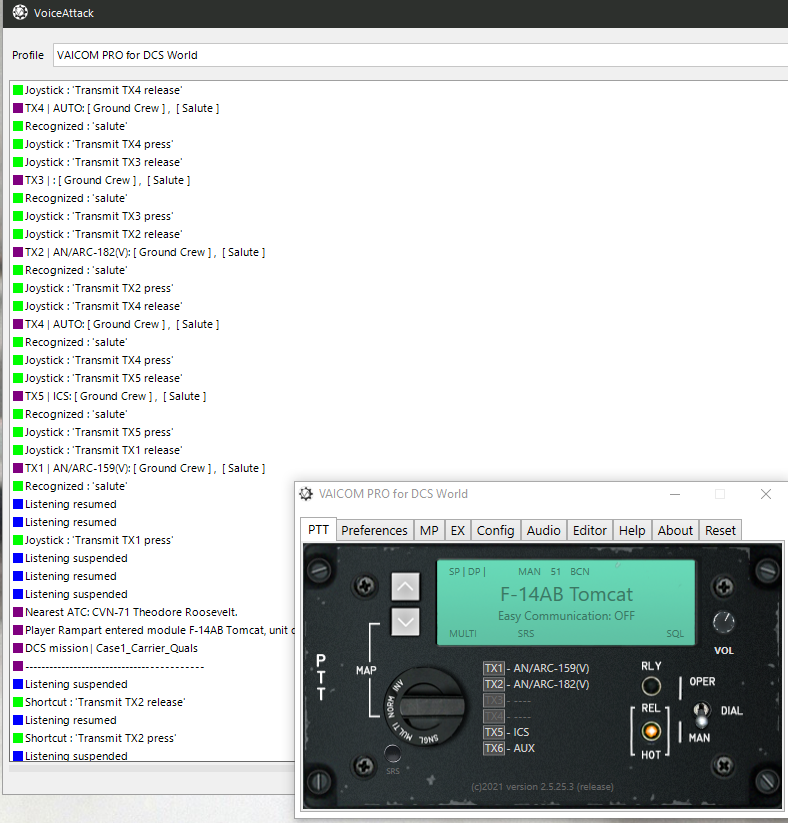This screenshot has height=823, width=788.
Task: Select log line 'Player Rampart entered module F-14AB Tomcat'
Action: tap(154, 630)
